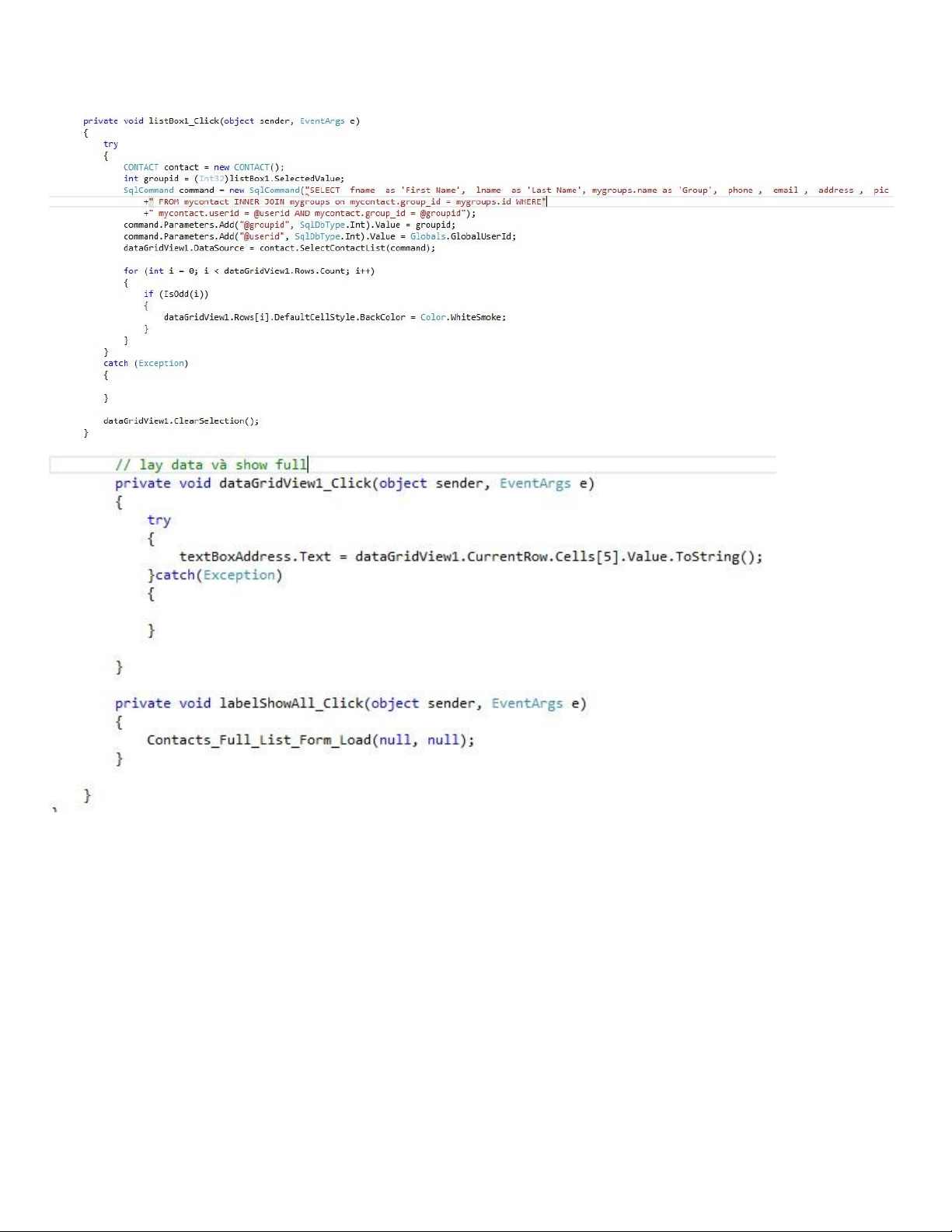
Task: Click the Parameters.Add "@userid" line
Action: pos(319,236)
